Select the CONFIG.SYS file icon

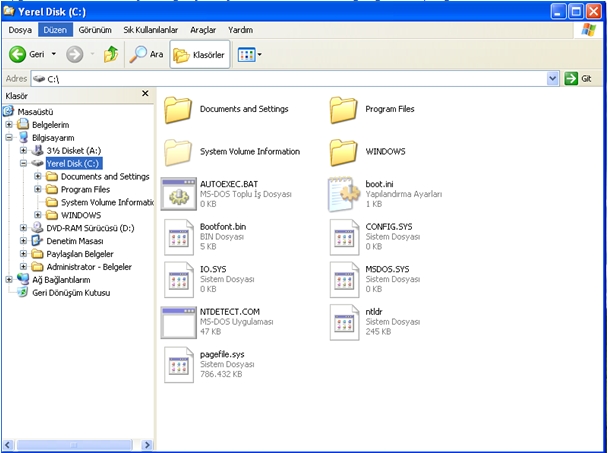point(344,237)
